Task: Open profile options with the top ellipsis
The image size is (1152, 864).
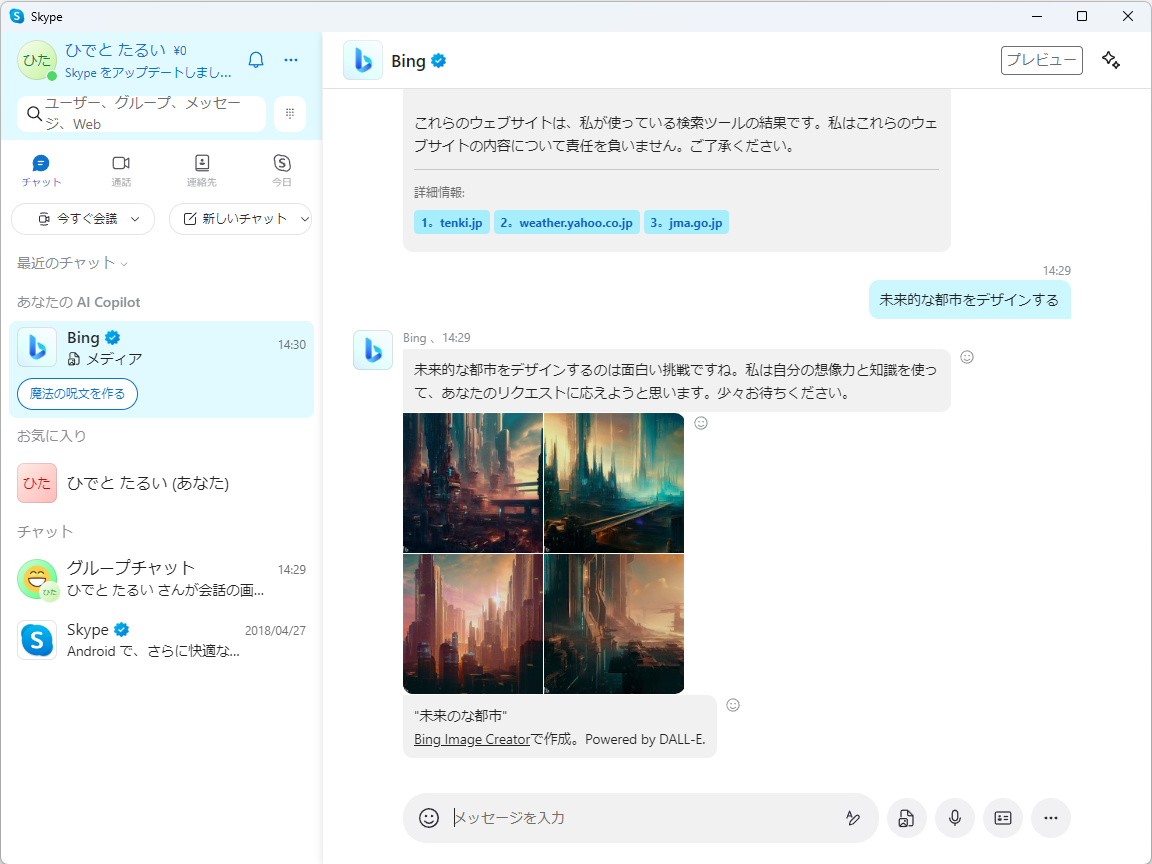Action: tap(291, 60)
